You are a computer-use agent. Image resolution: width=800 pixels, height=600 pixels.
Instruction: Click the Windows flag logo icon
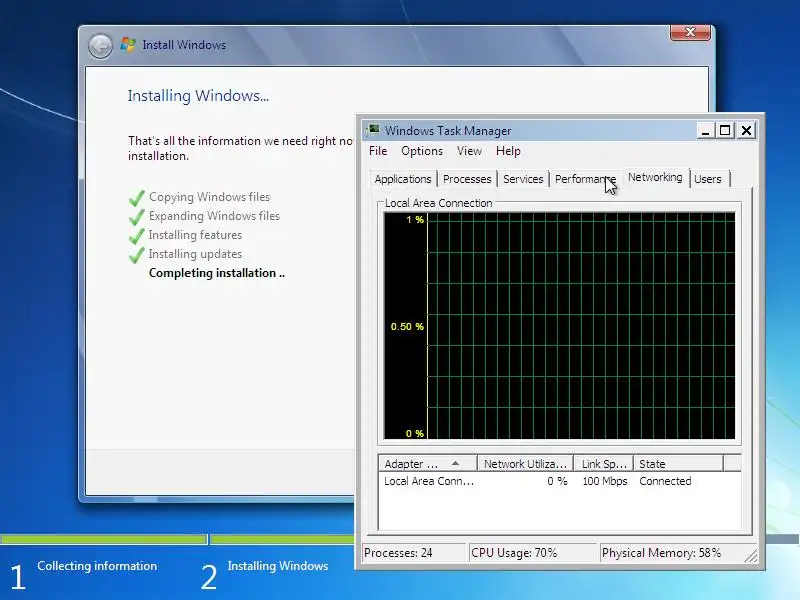[x=128, y=45]
